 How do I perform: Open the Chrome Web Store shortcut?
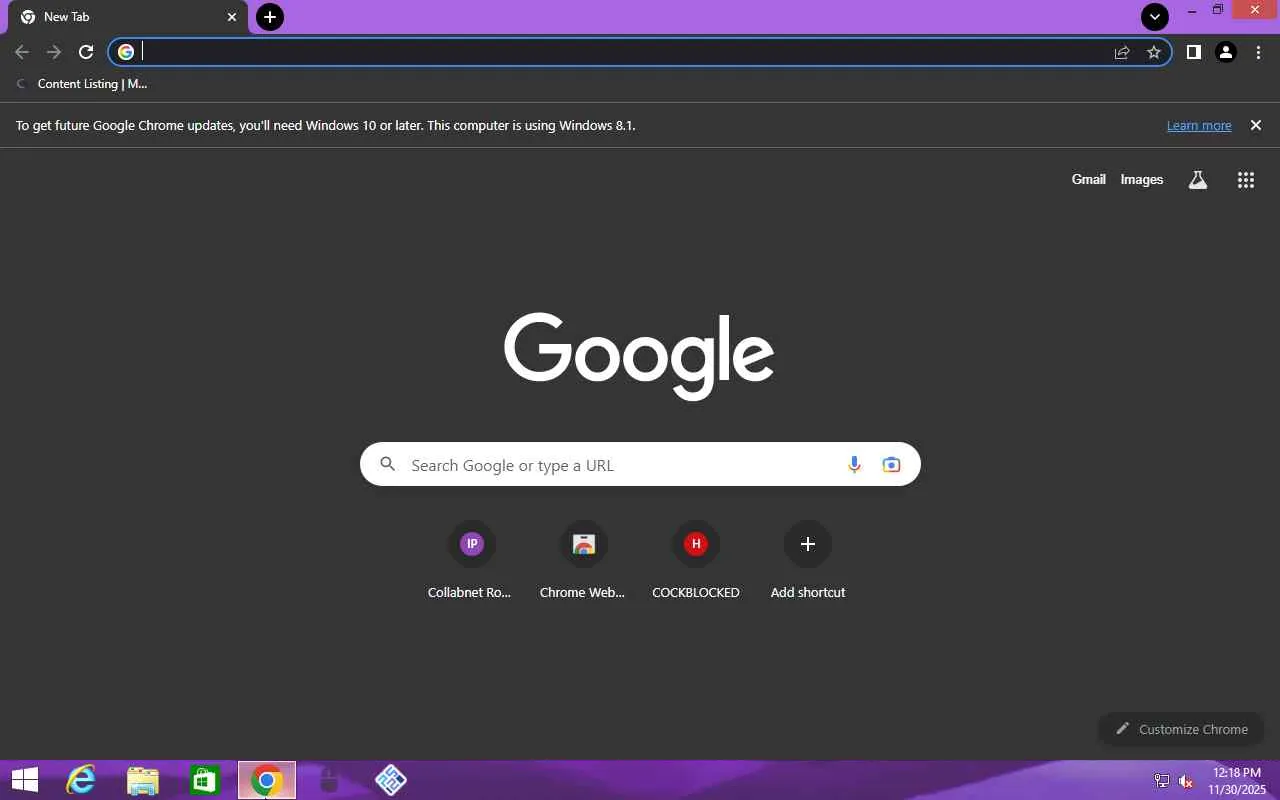click(x=582, y=560)
